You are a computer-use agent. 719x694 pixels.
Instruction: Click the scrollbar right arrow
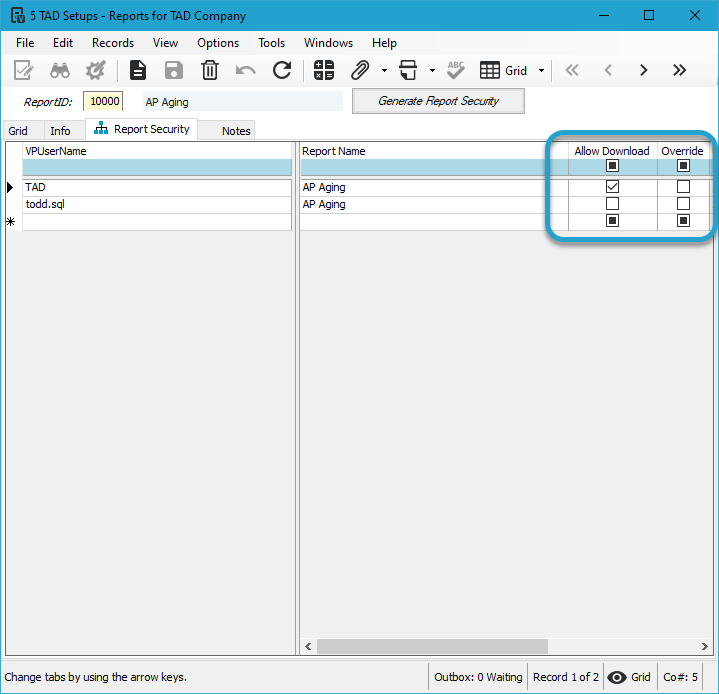click(x=704, y=646)
